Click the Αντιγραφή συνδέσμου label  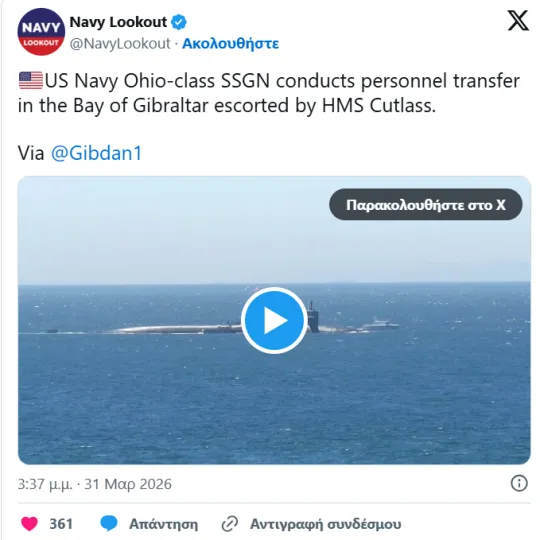(x=325, y=524)
